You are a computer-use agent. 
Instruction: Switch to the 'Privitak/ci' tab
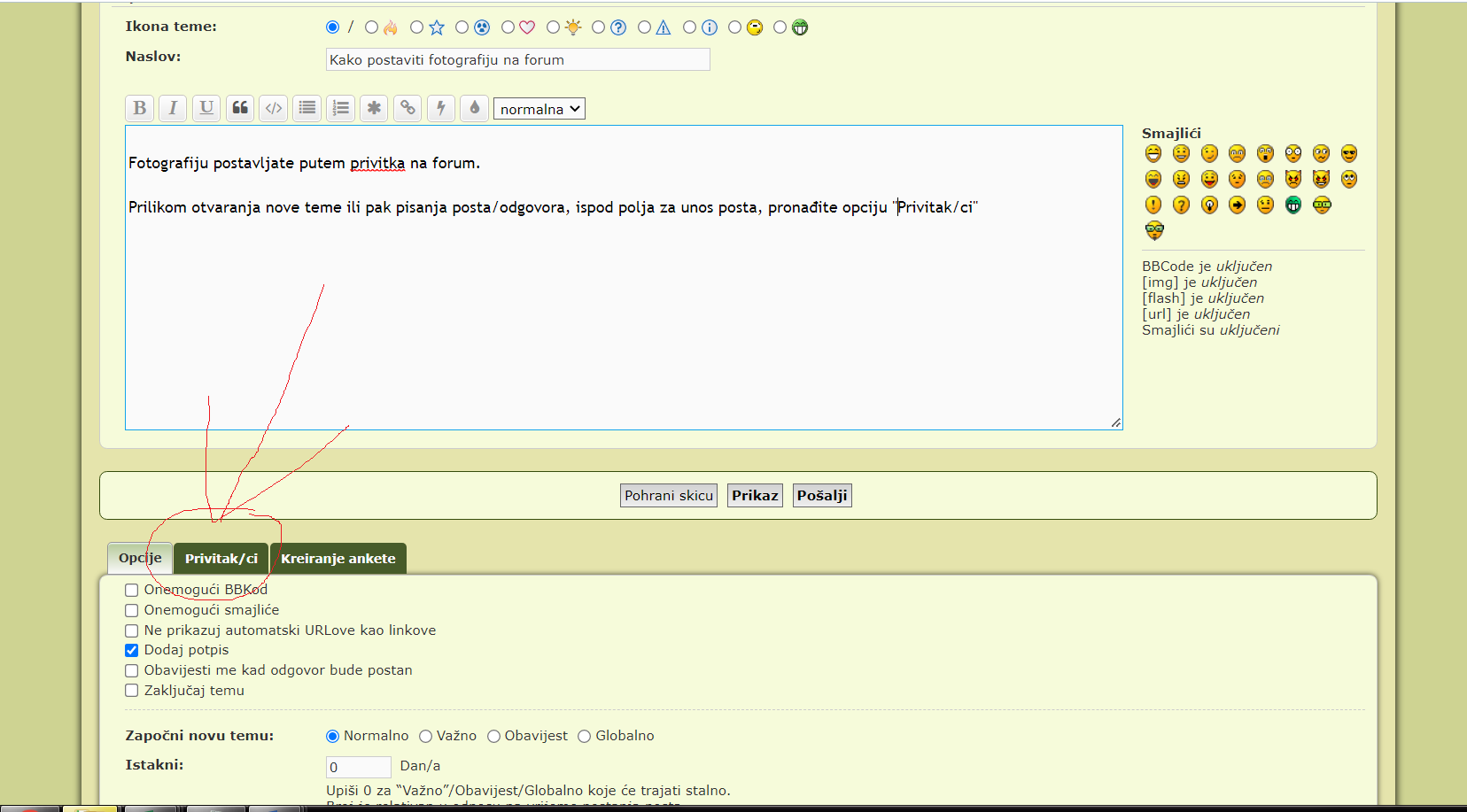tap(221, 559)
